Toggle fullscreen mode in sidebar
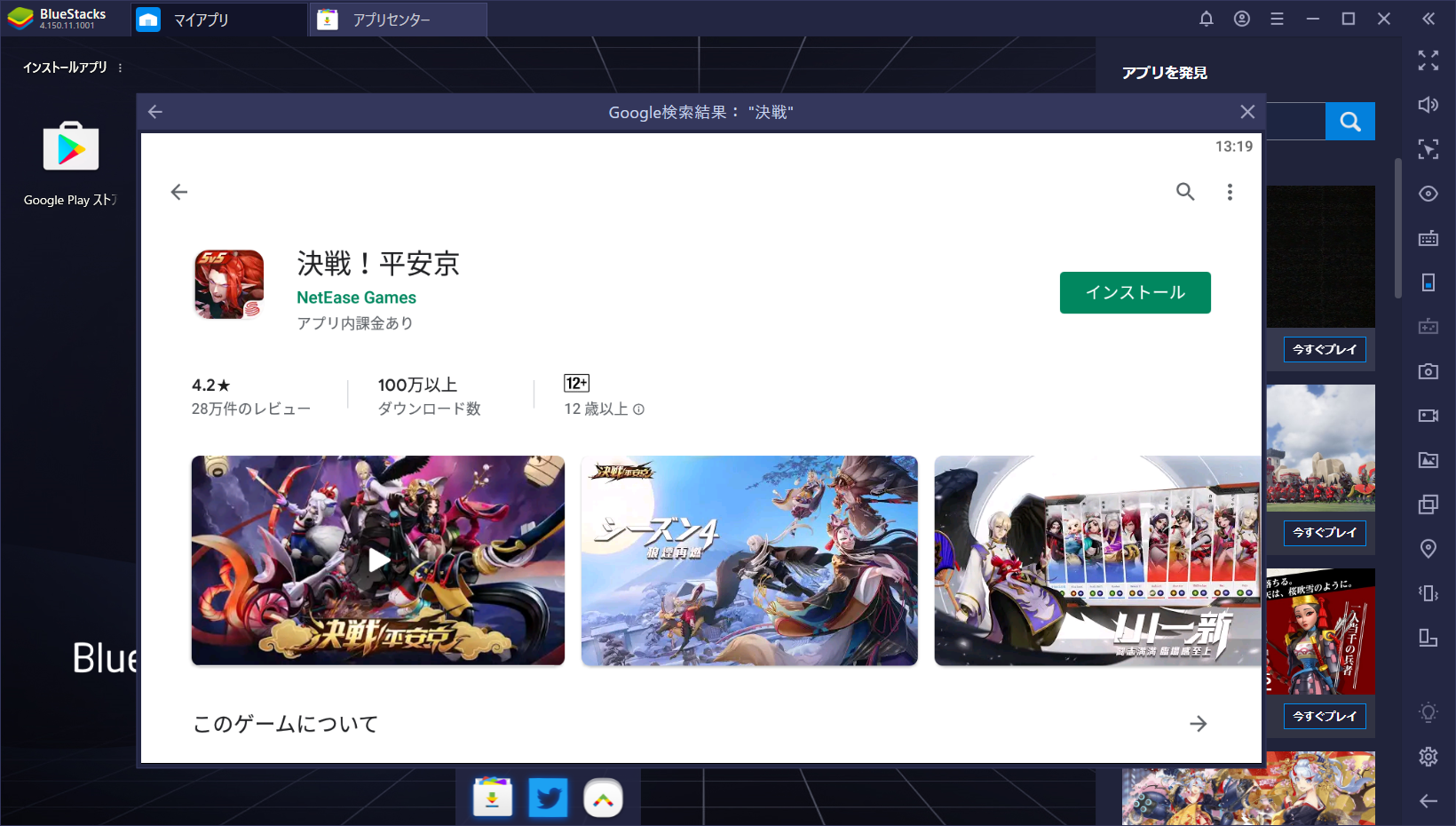 [x=1428, y=60]
